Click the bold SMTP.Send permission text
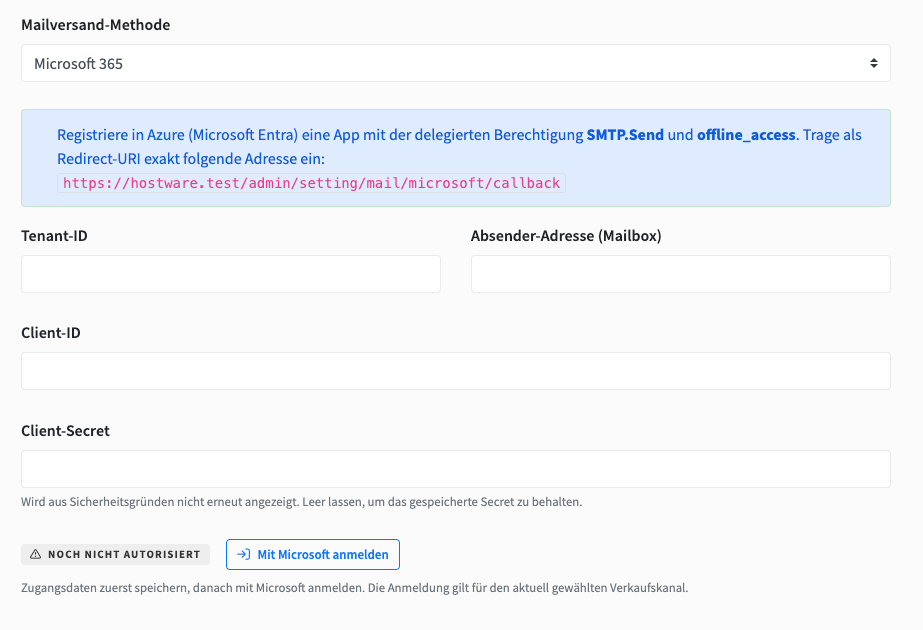This screenshot has width=923, height=630. click(625, 135)
